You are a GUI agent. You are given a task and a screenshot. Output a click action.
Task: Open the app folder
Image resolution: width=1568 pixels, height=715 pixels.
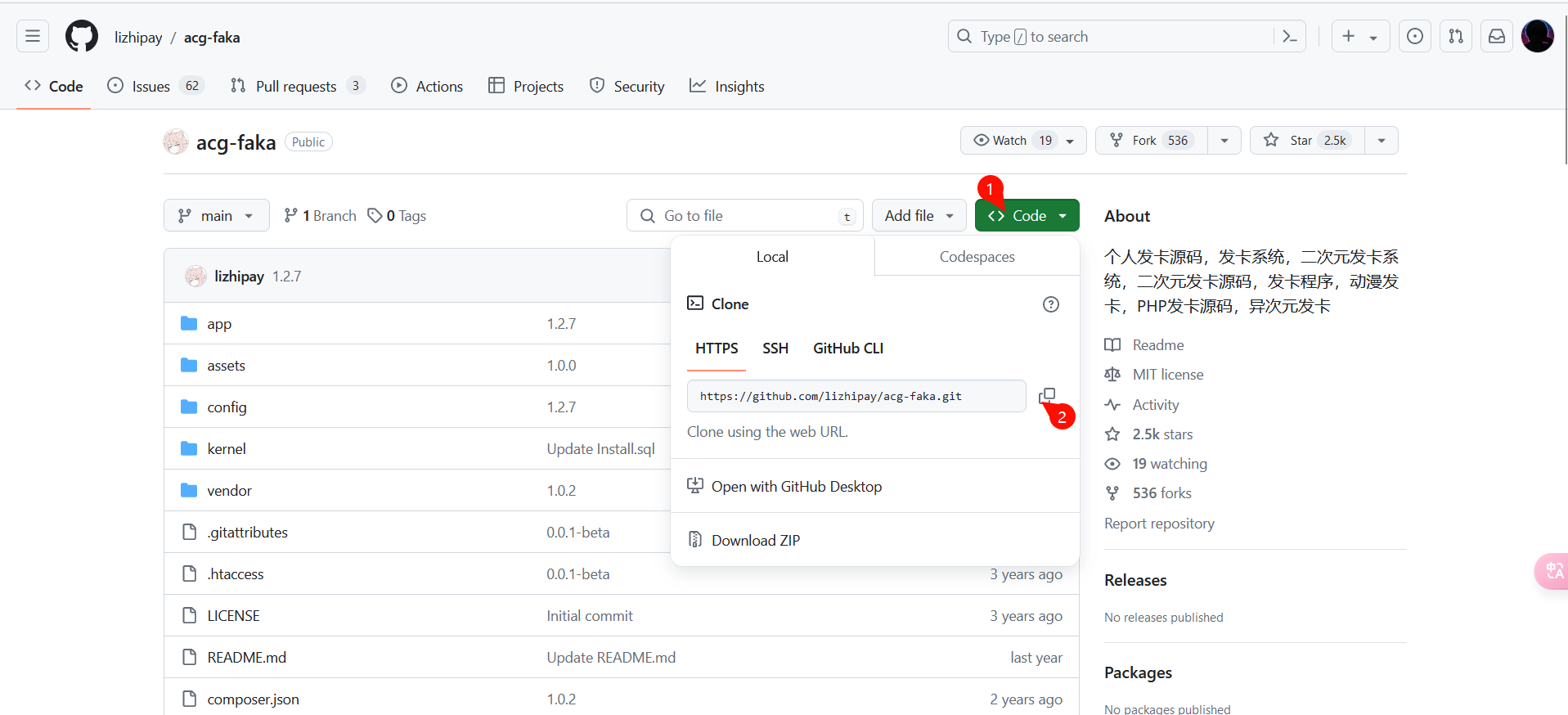click(219, 324)
